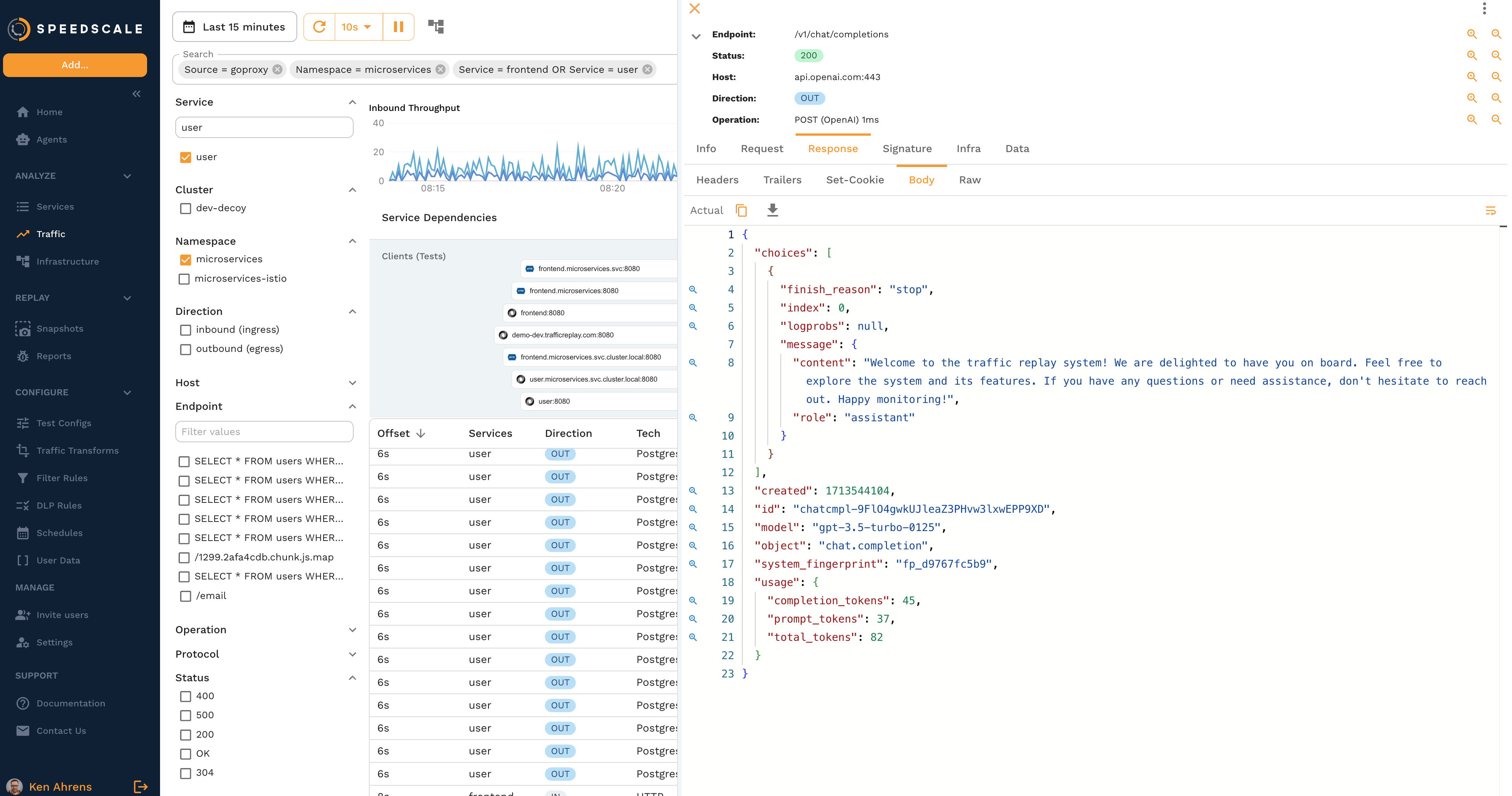
Task: Check the /email endpoint checkbox
Action: [186, 596]
